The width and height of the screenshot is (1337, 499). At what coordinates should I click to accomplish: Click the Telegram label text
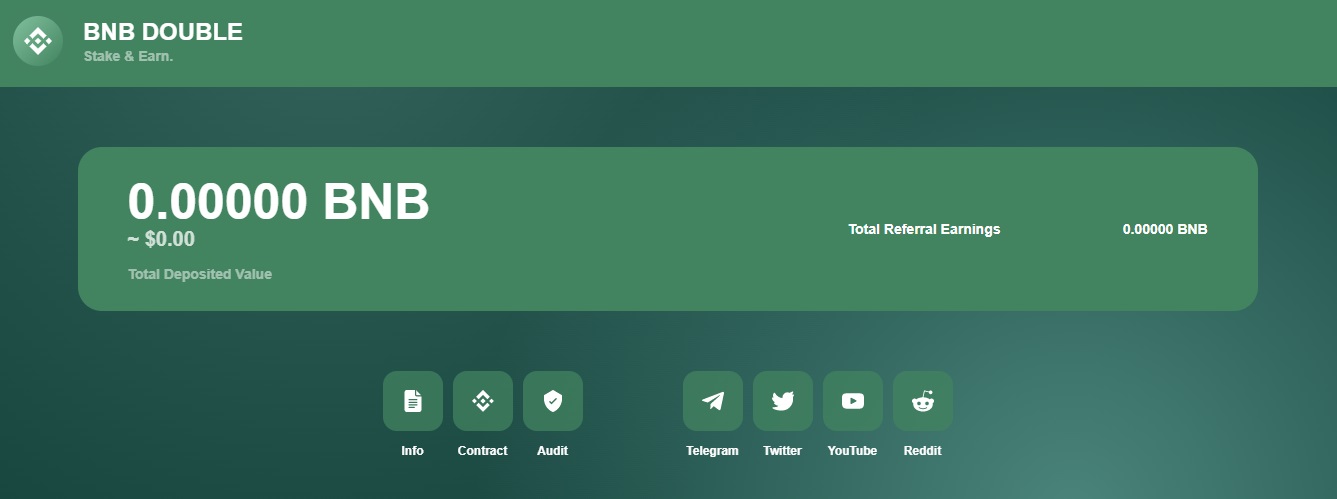[712, 451]
